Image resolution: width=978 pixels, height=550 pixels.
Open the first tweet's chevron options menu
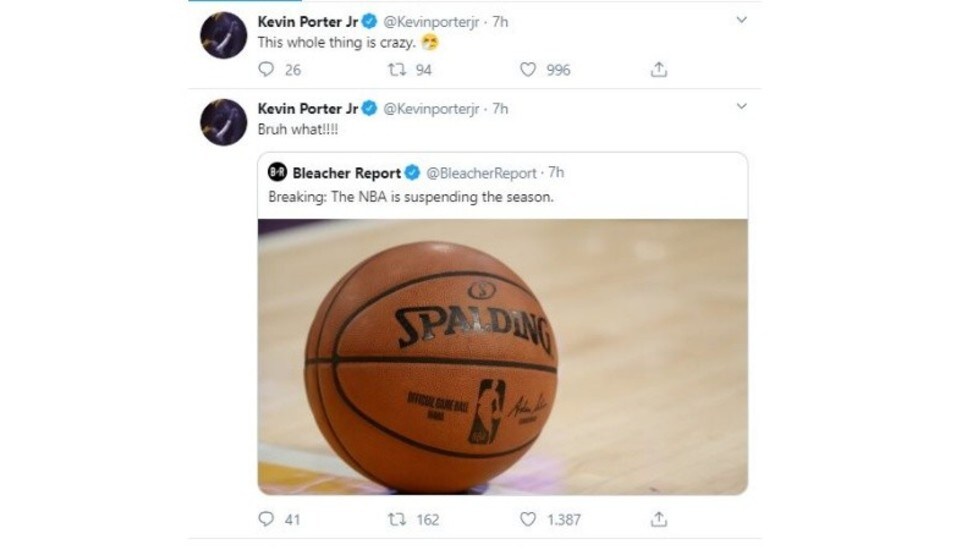[x=741, y=20]
